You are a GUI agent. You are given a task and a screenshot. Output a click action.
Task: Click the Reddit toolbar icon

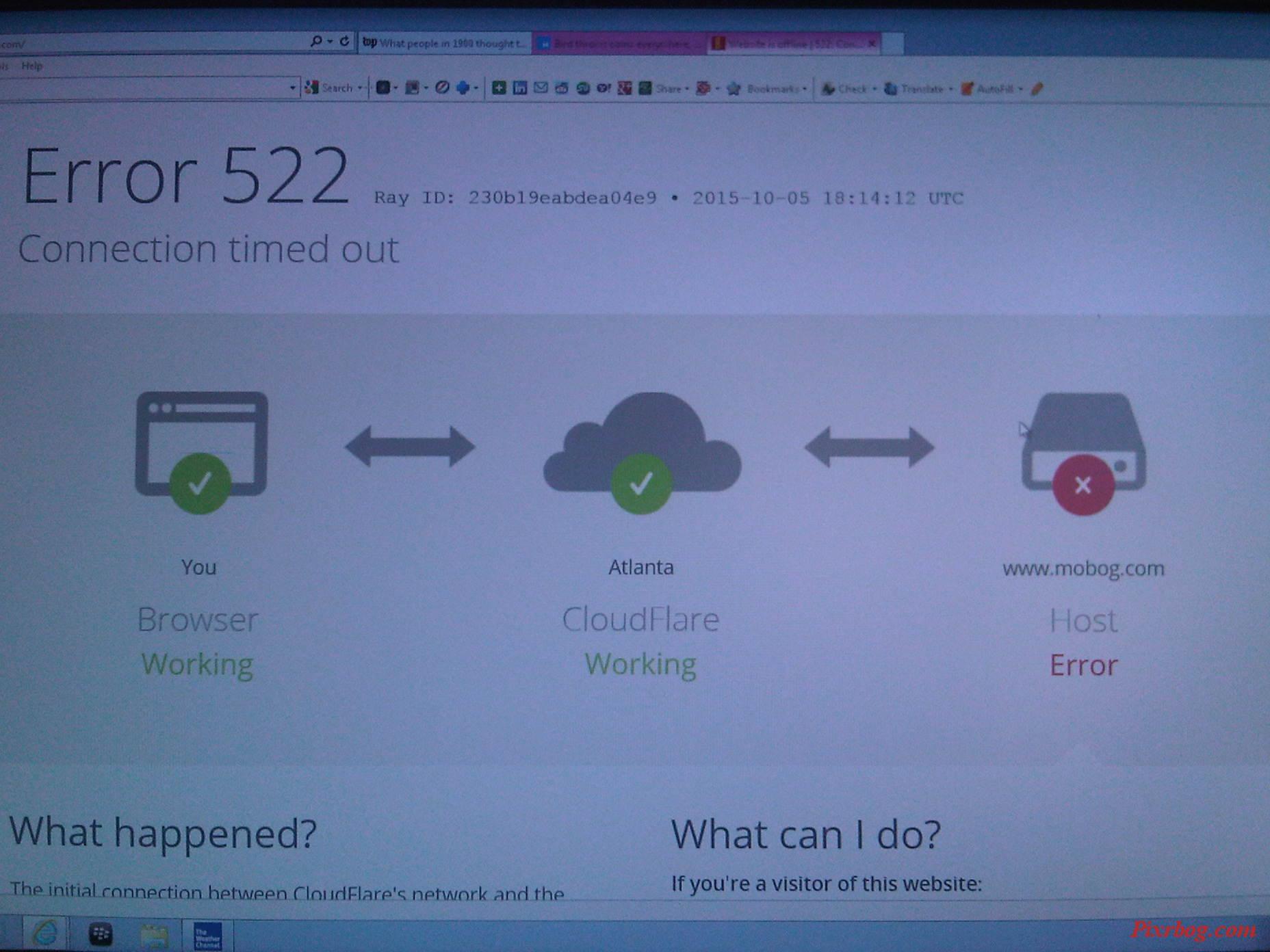pos(562,88)
